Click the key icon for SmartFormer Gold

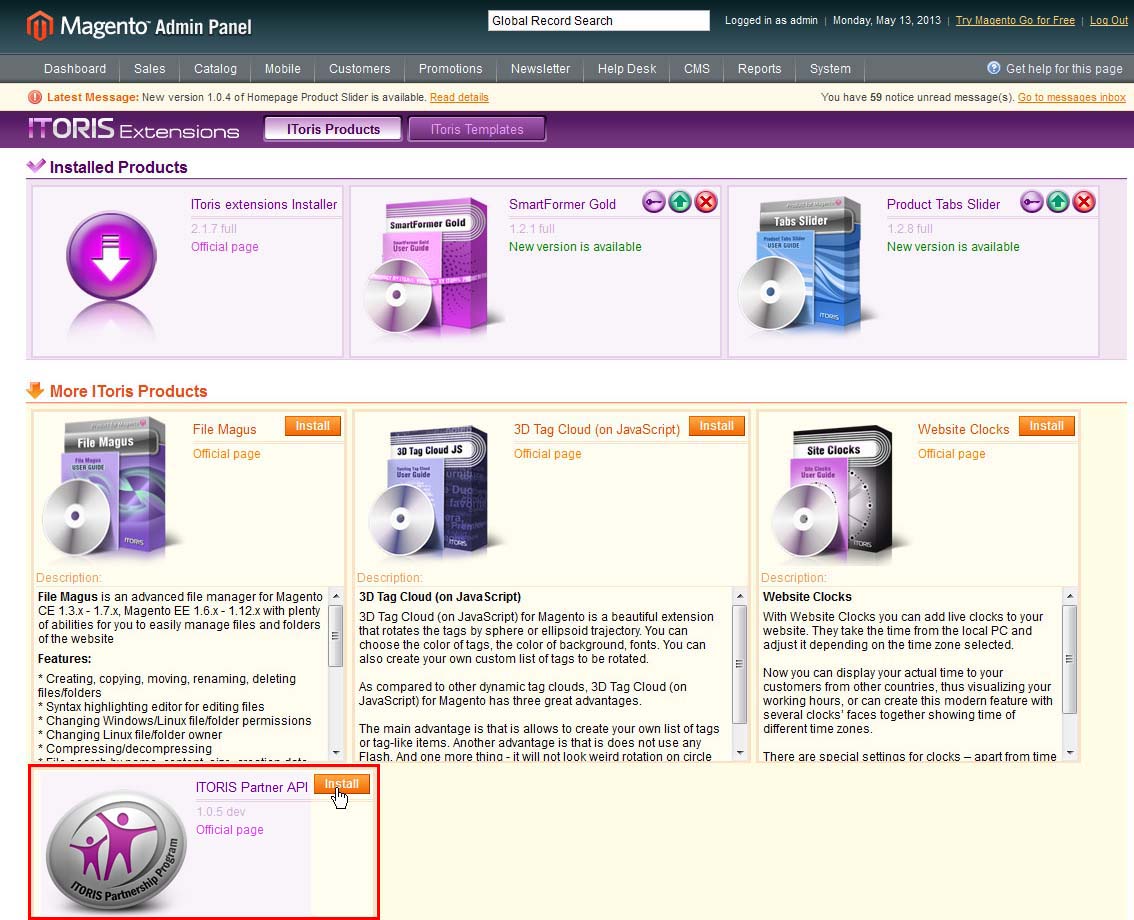coord(654,202)
